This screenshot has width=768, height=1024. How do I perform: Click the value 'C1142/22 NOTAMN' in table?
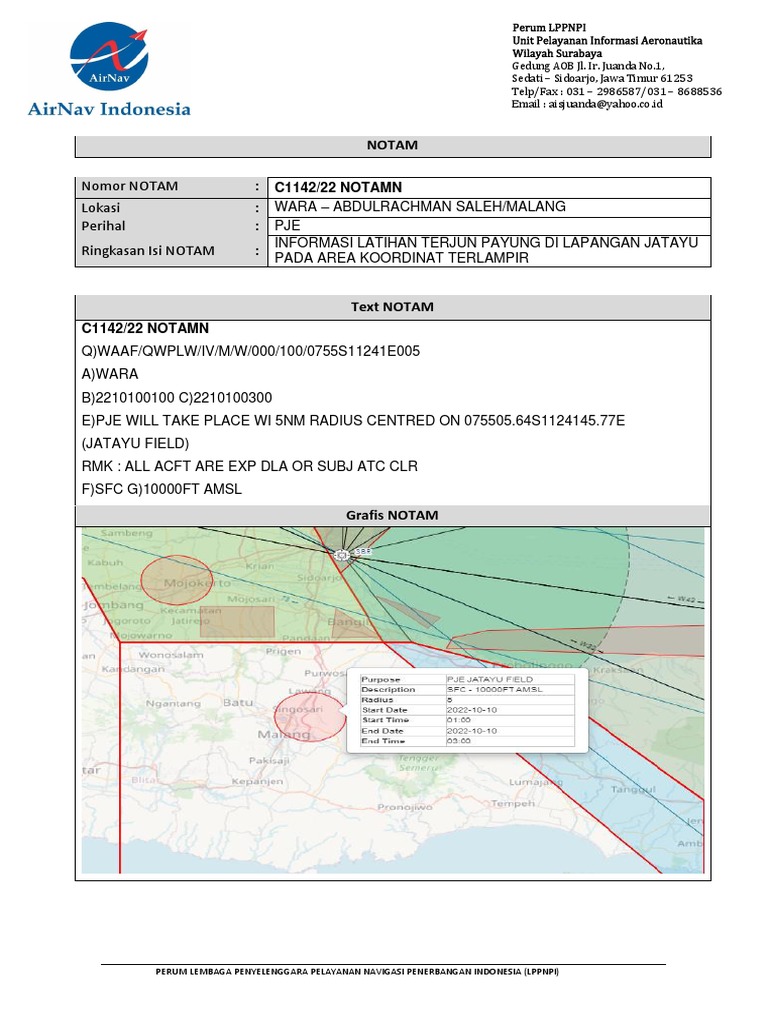click(x=338, y=187)
